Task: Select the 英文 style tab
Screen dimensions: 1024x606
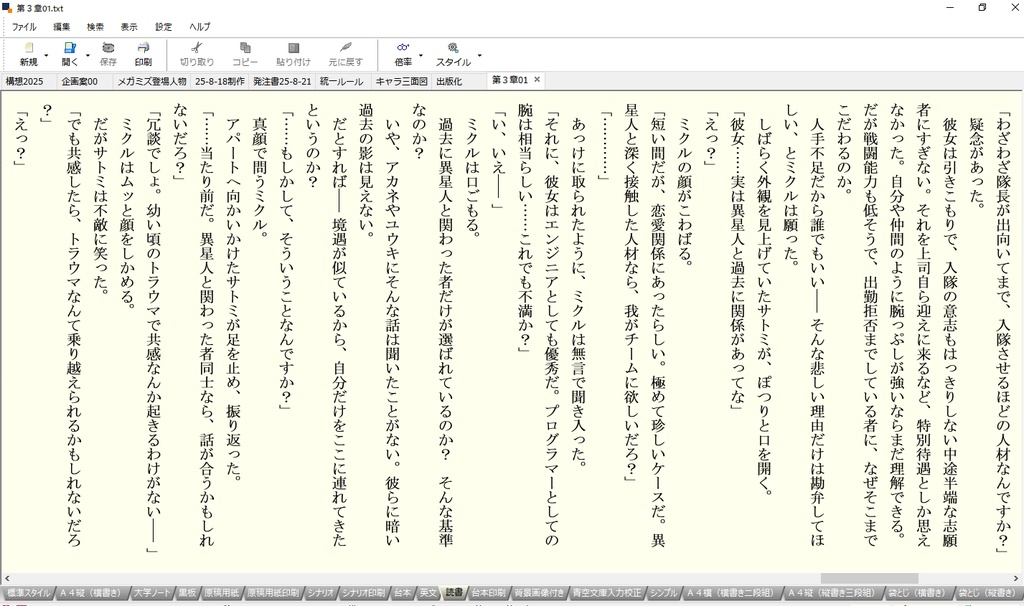Action: pyautogui.click(x=428, y=593)
